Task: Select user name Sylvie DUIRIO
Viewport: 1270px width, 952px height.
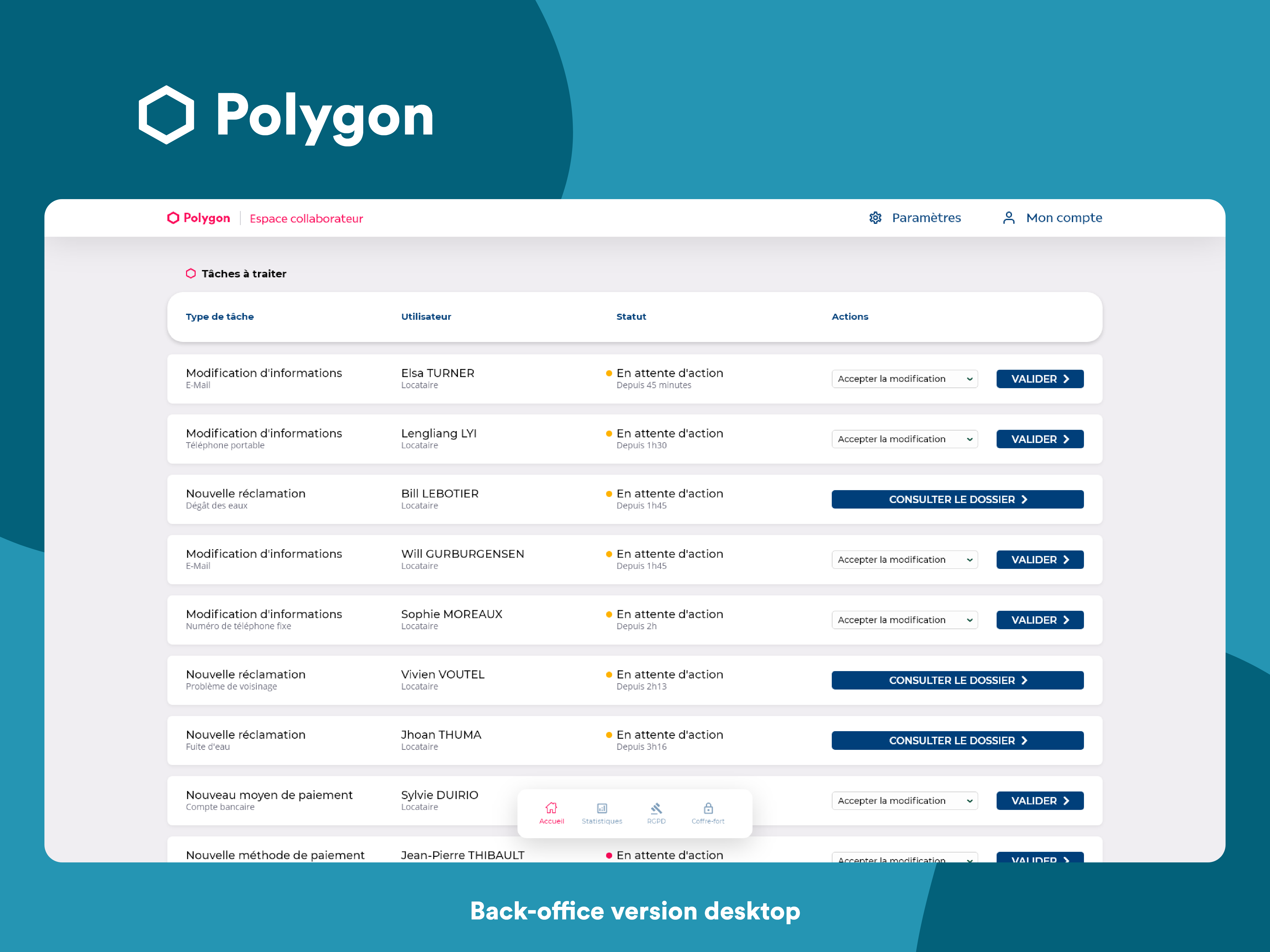Action: pyautogui.click(x=439, y=795)
